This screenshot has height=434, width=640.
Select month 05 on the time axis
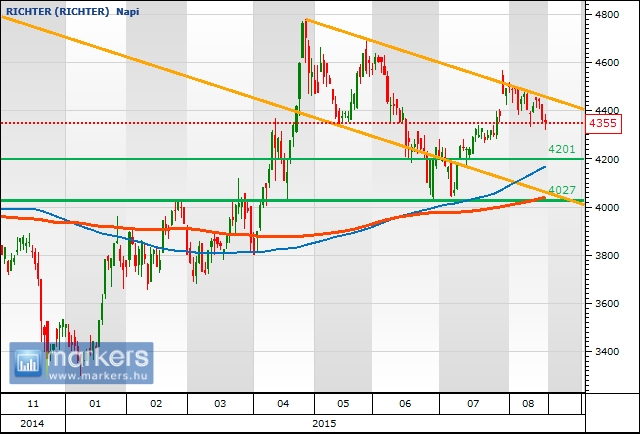point(343,404)
